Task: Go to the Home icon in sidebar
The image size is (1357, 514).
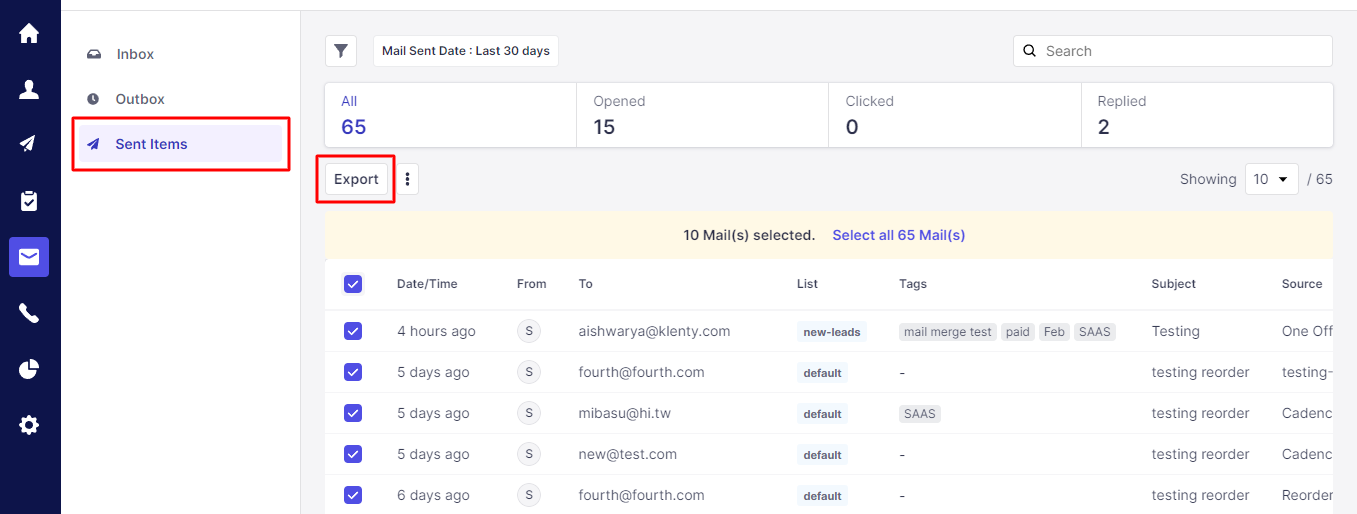Action: click(29, 33)
